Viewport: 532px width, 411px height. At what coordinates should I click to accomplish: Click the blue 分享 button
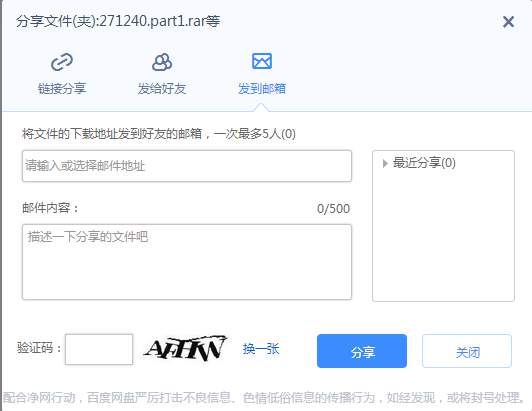(x=362, y=351)
